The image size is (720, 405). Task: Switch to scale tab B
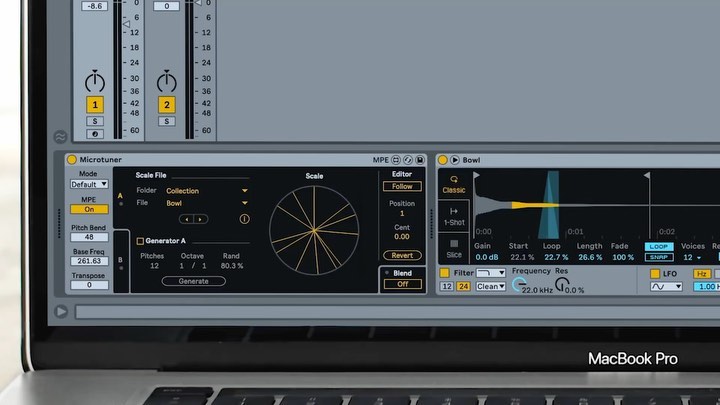(121, 260)
